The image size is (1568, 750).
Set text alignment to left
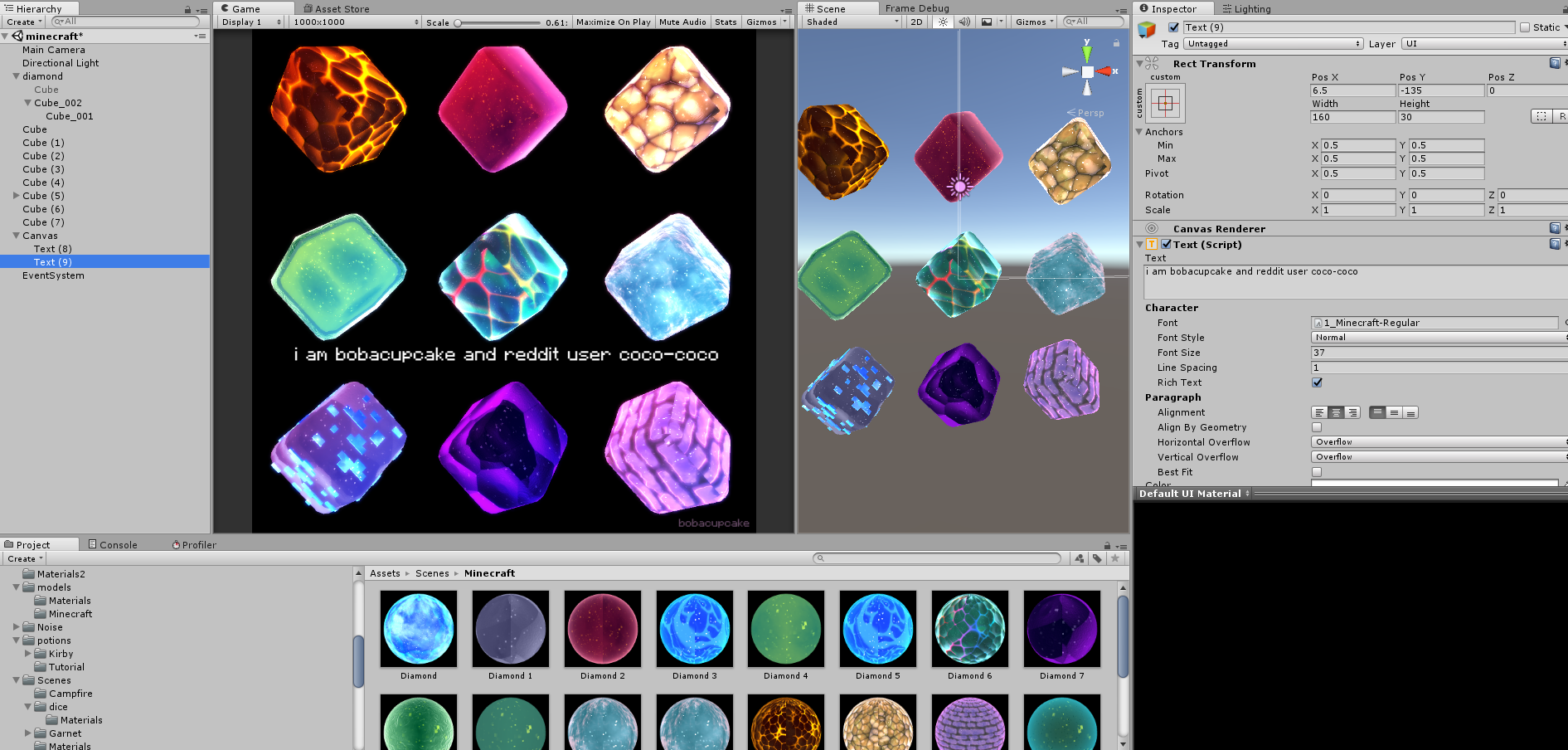tap(1319, 412)
